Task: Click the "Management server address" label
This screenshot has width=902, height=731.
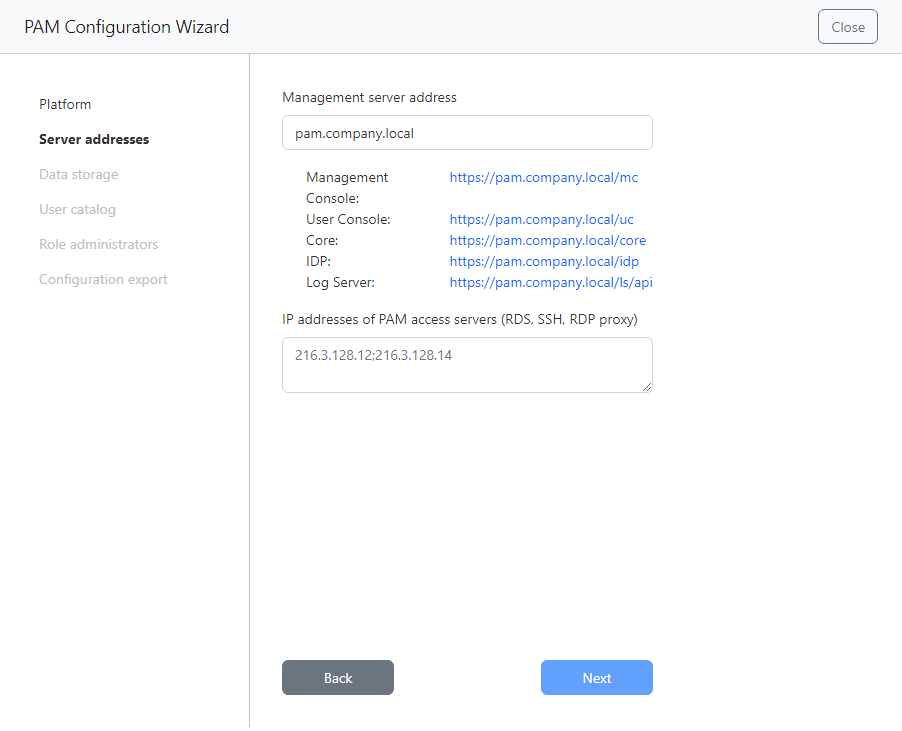Action: click(x=369, y=97)
